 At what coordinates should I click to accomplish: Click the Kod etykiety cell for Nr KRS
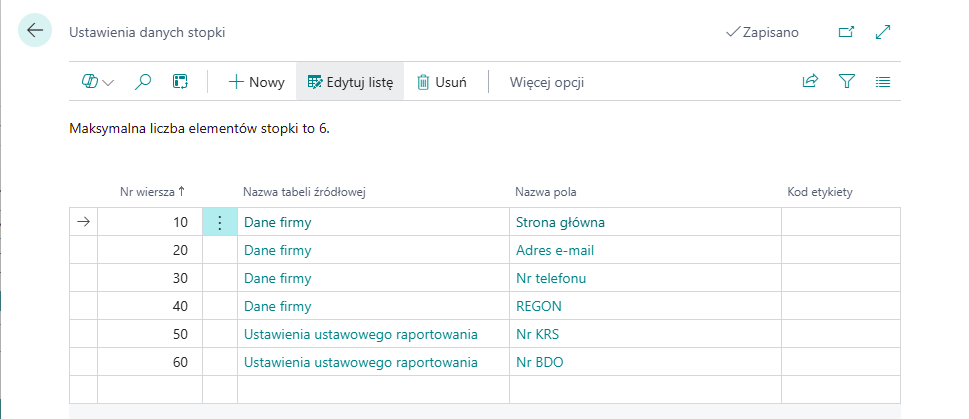pyautogui.click(x=840, y=334)
